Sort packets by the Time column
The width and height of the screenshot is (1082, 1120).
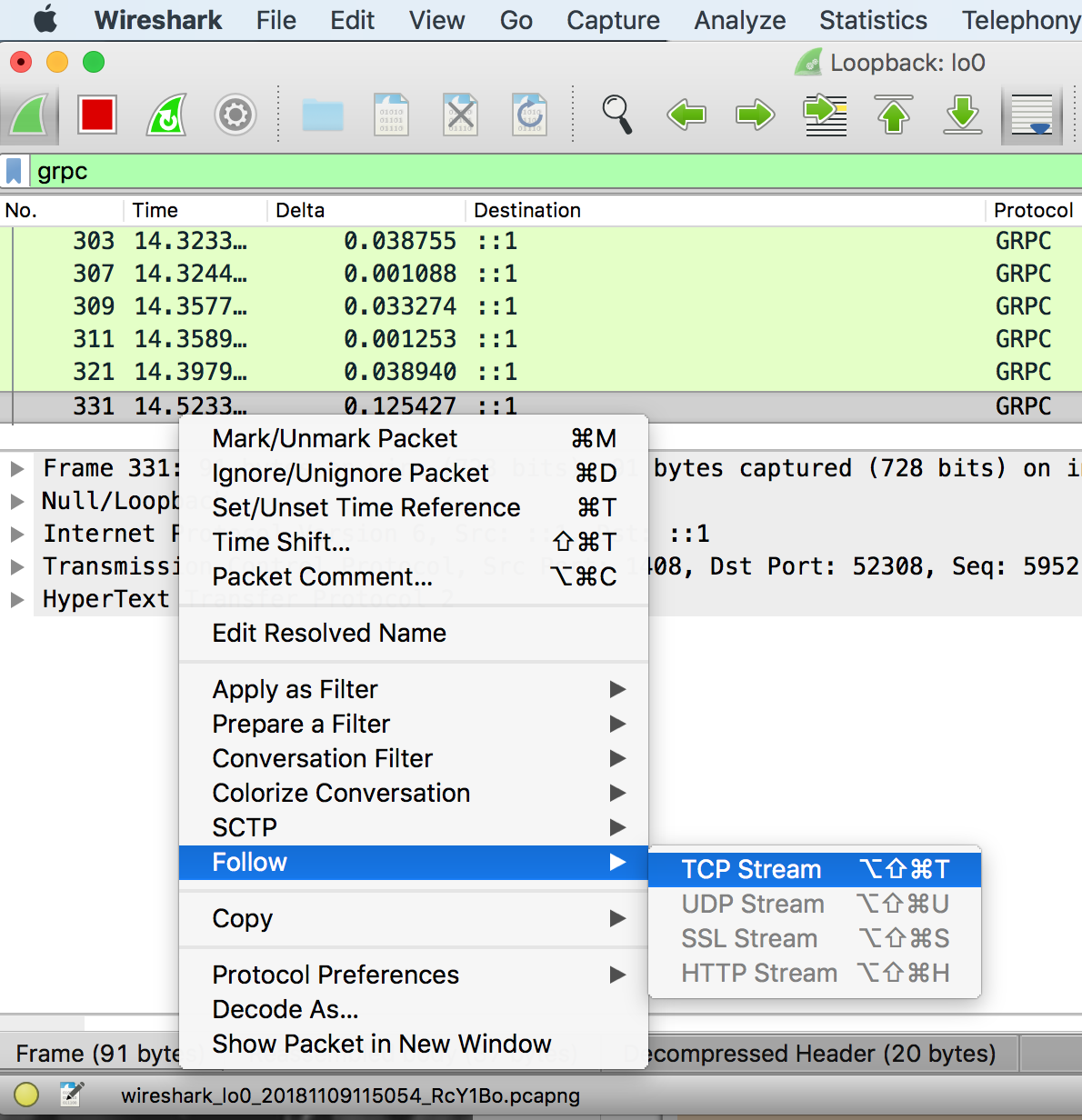click(x=196, y=211)
